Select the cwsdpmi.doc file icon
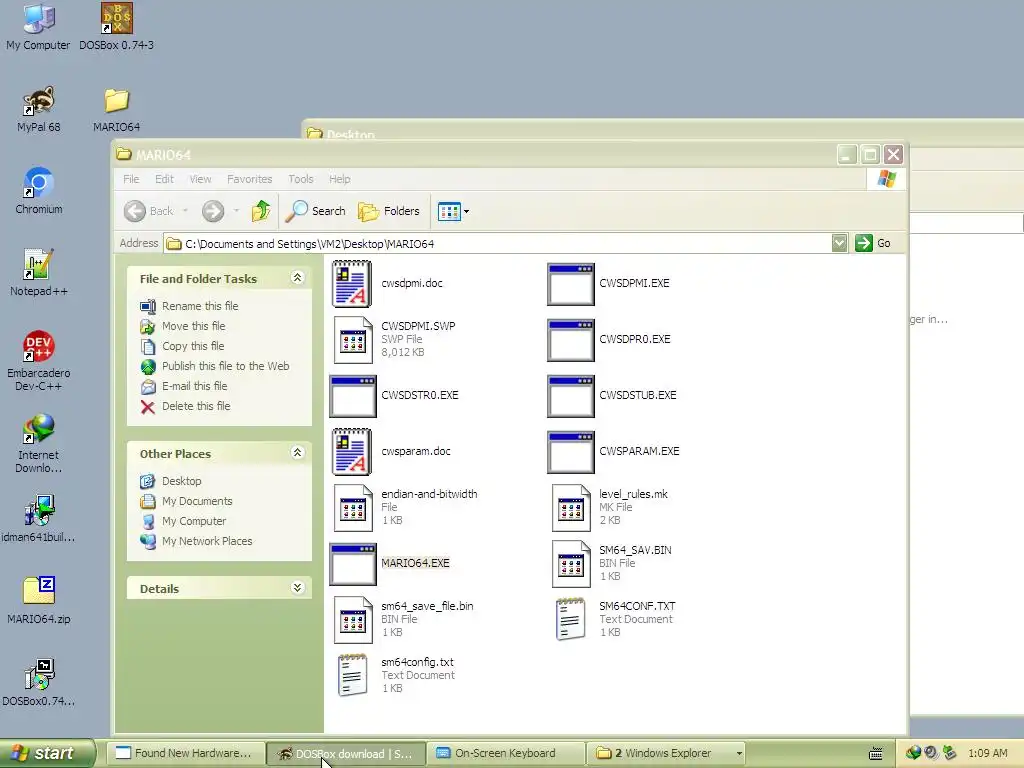This screenshot has height=768, width=1024. [x=352, y=283]
